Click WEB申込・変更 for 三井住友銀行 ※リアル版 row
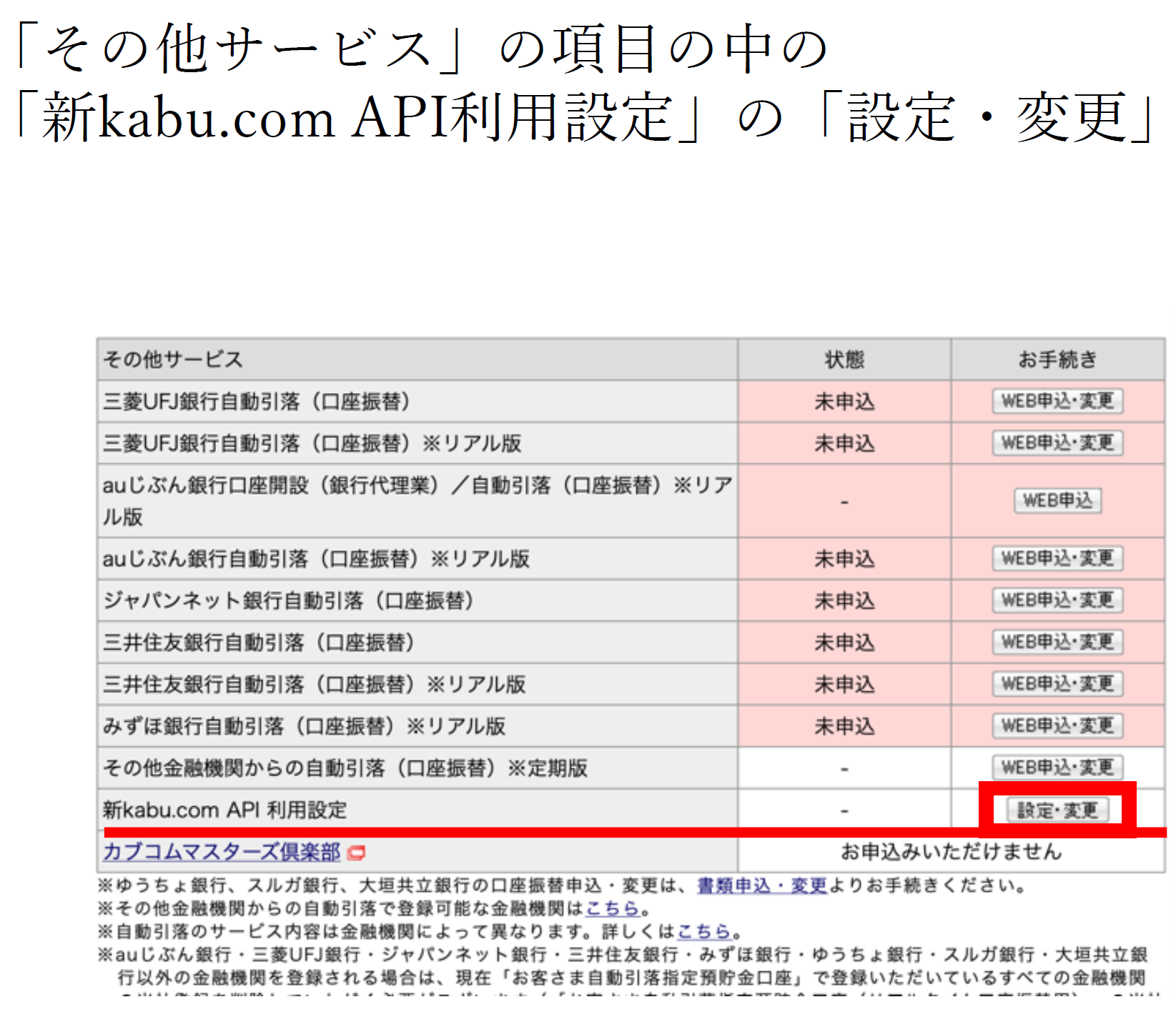 click(1057, 684)
